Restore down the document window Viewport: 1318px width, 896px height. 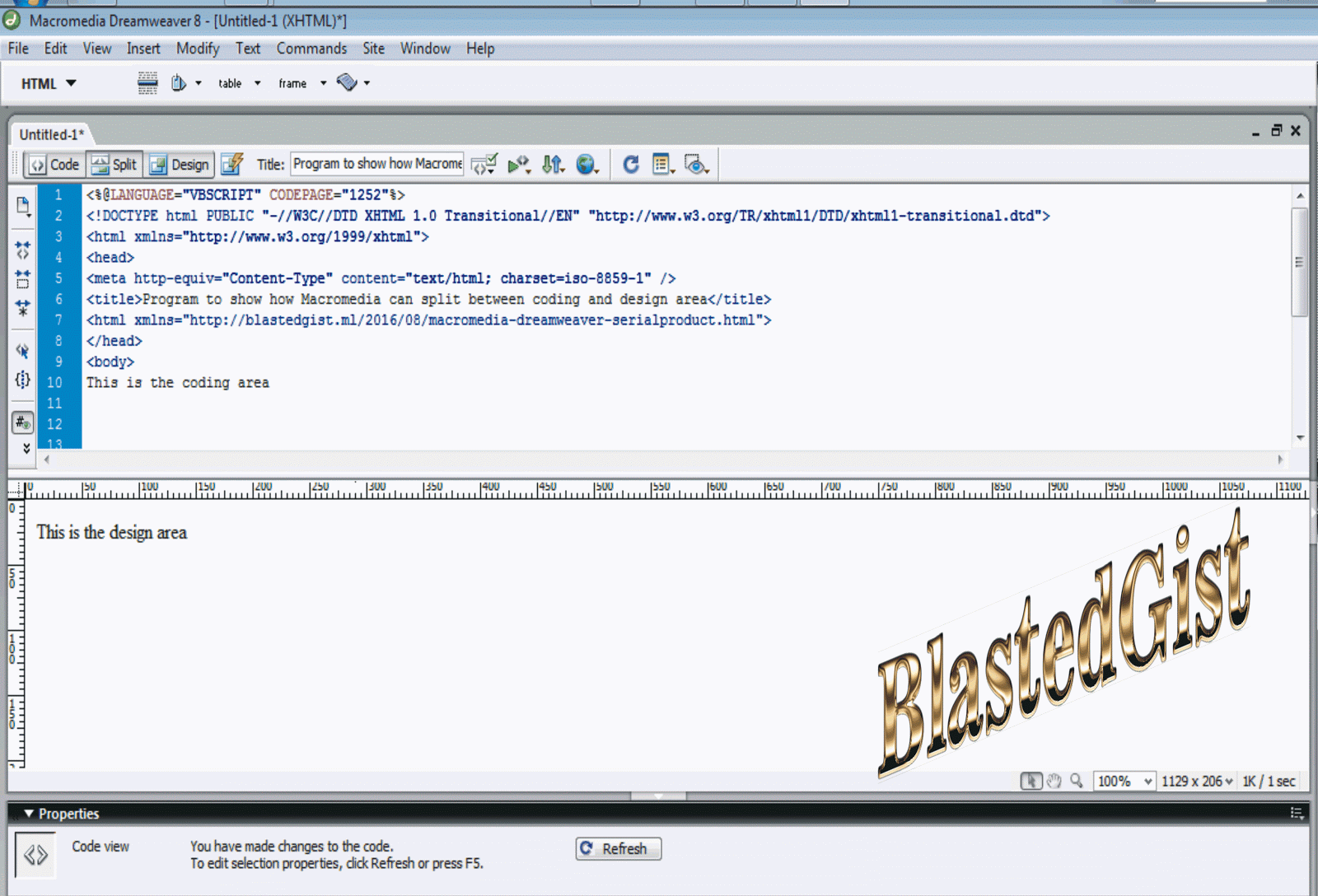click(x=1276, y=130)
